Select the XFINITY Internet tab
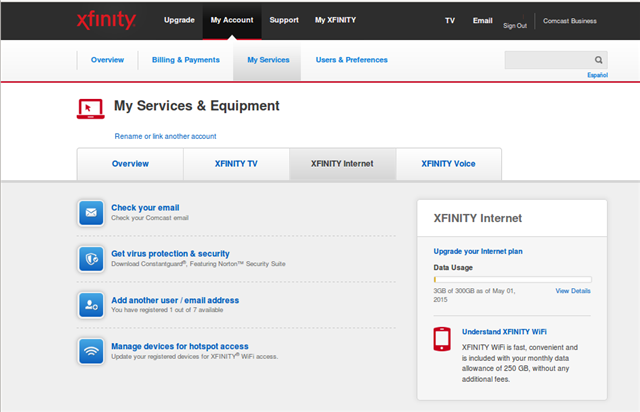 [x=342, y=164]
